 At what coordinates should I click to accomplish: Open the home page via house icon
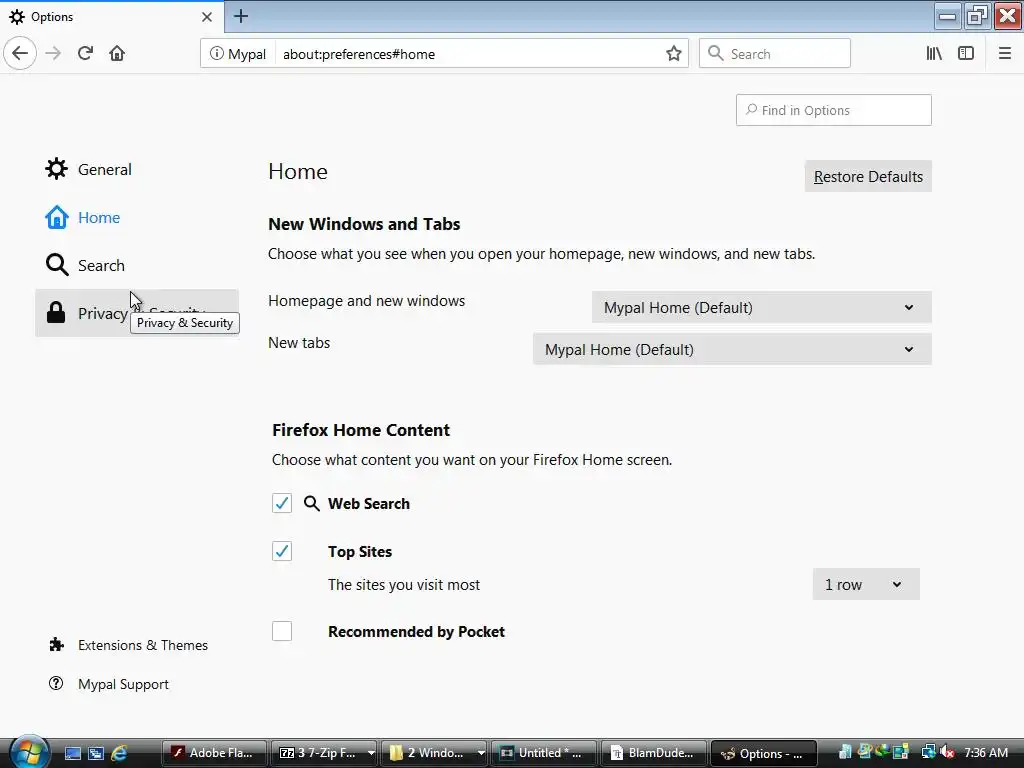click(117, 54)
